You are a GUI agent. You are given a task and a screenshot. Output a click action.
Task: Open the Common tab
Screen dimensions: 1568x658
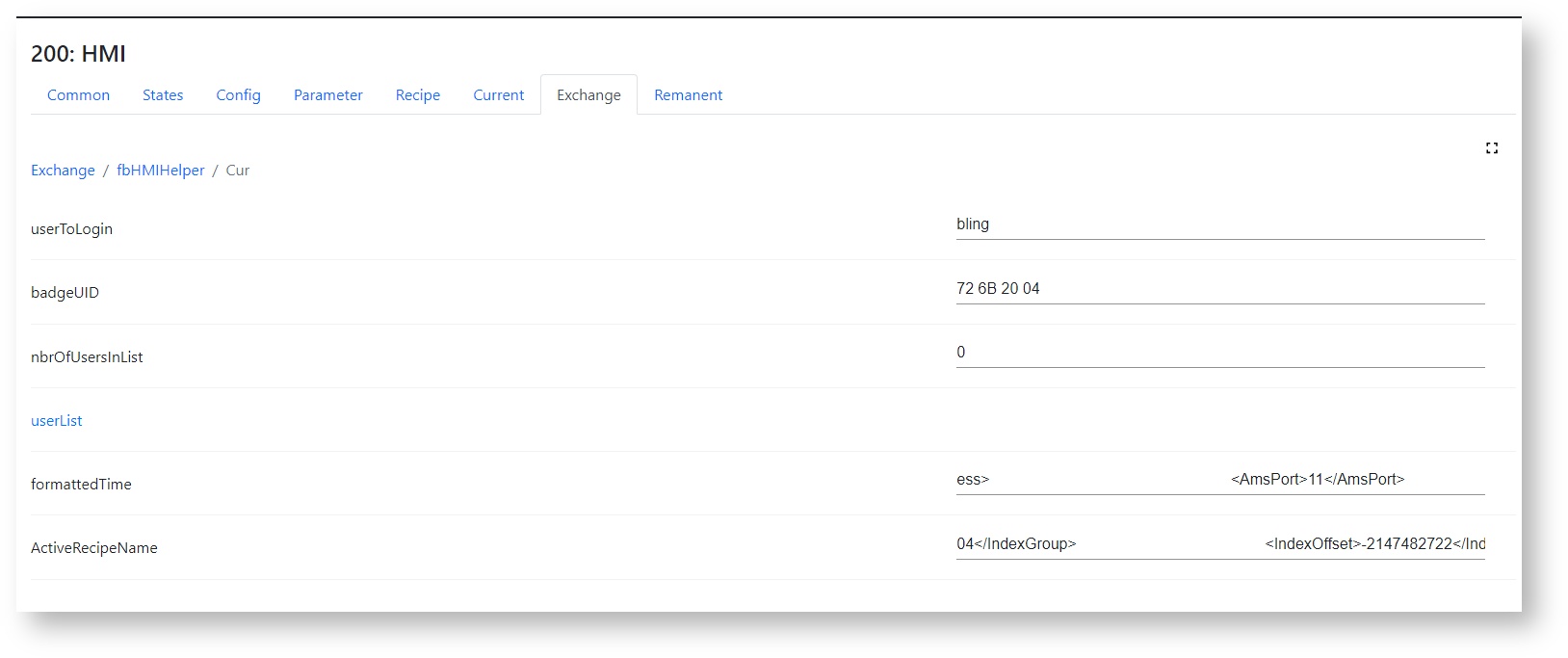pyautogui.click(x=78, y=95)
